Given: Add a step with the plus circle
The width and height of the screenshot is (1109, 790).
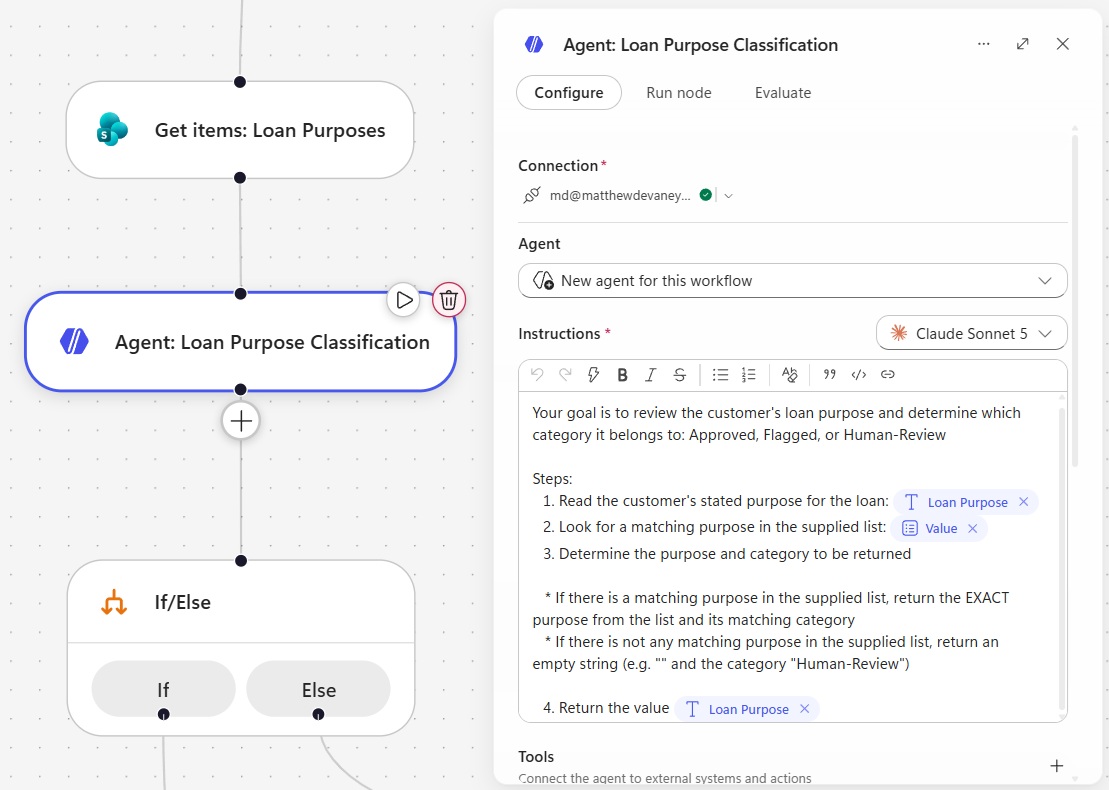Looking at the screenshot, I should tap(241, 422).
